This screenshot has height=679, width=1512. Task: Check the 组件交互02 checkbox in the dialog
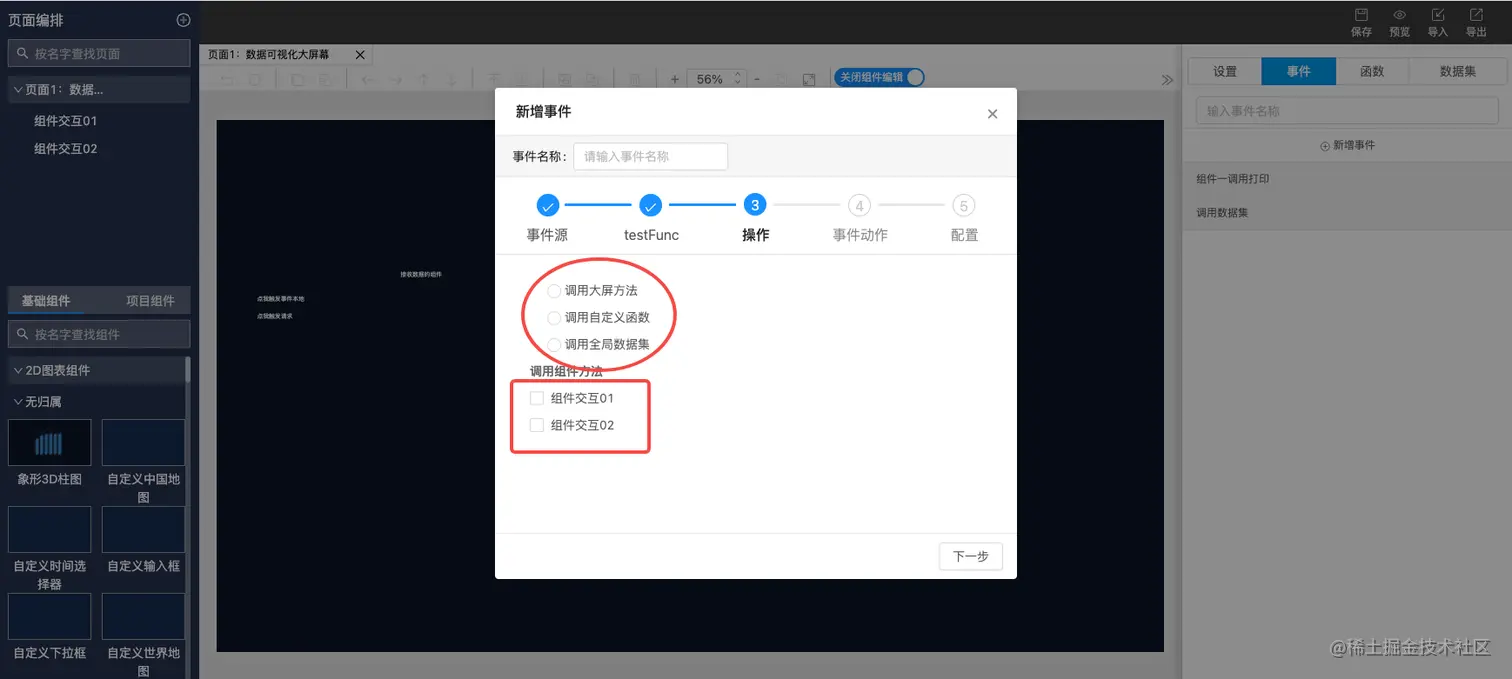point(537,425)
